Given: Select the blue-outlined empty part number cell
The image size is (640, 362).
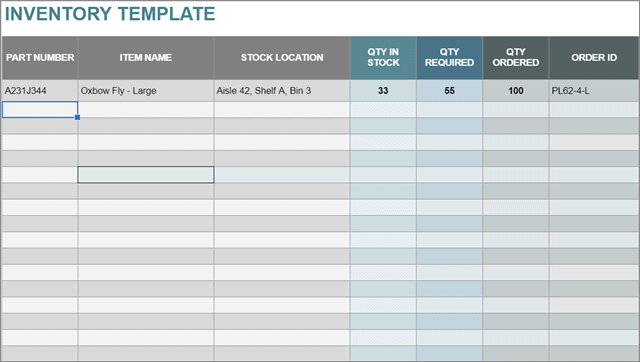Looking at the screenshot, I should (40, 110).
